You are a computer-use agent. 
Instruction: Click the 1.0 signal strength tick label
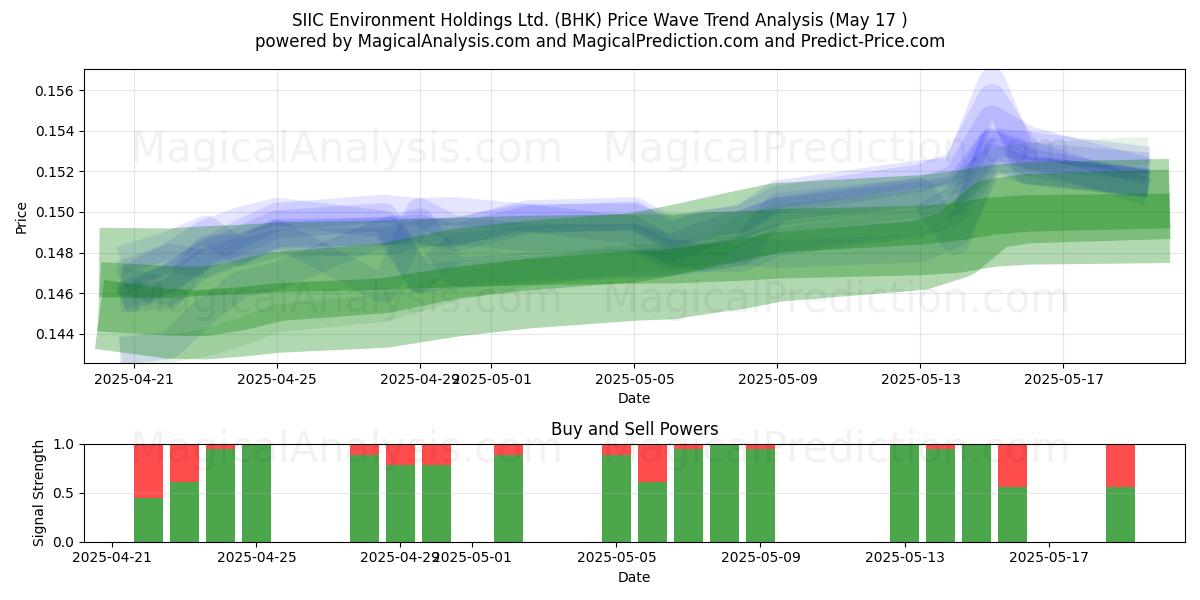point(66,444)
